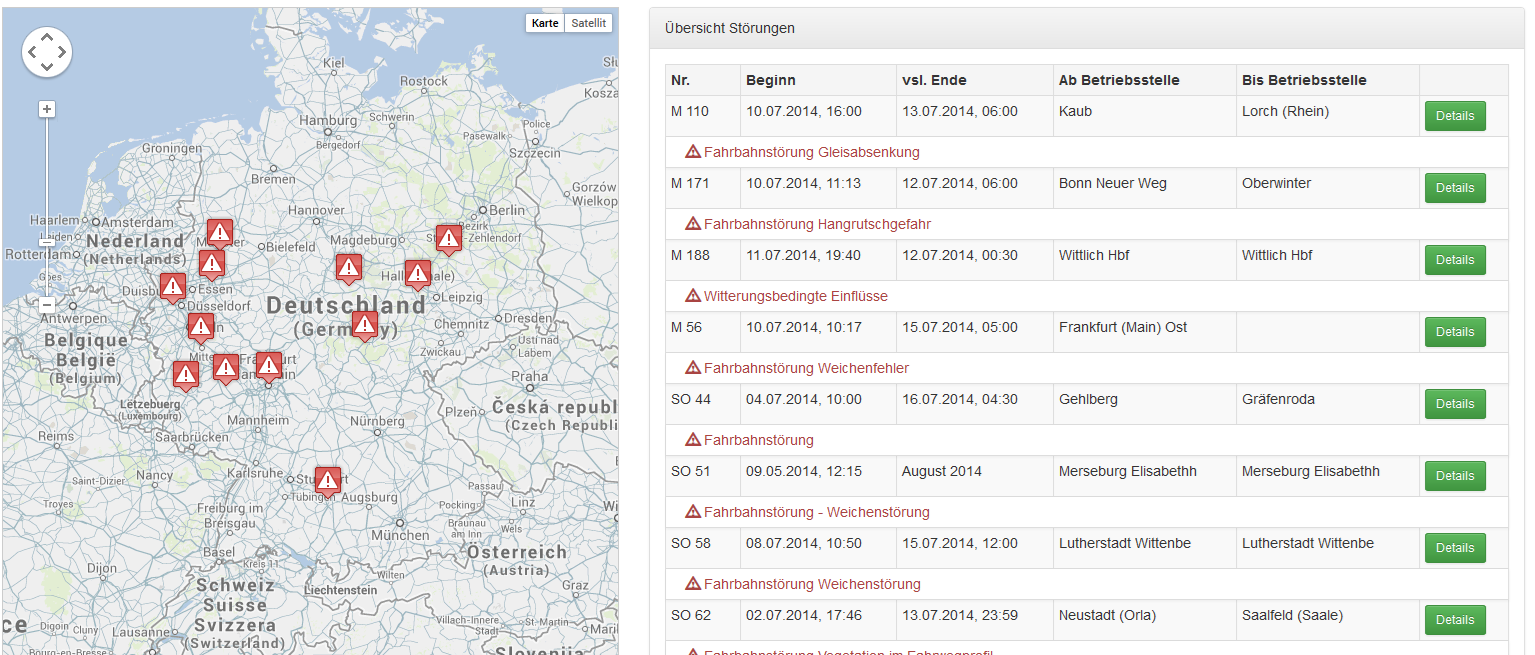Image resolution: width=1535 pixels, height=655 pixels.
Task: Click the warning marker near Zehlendorf below Berlin
Action: coord(448,239)
